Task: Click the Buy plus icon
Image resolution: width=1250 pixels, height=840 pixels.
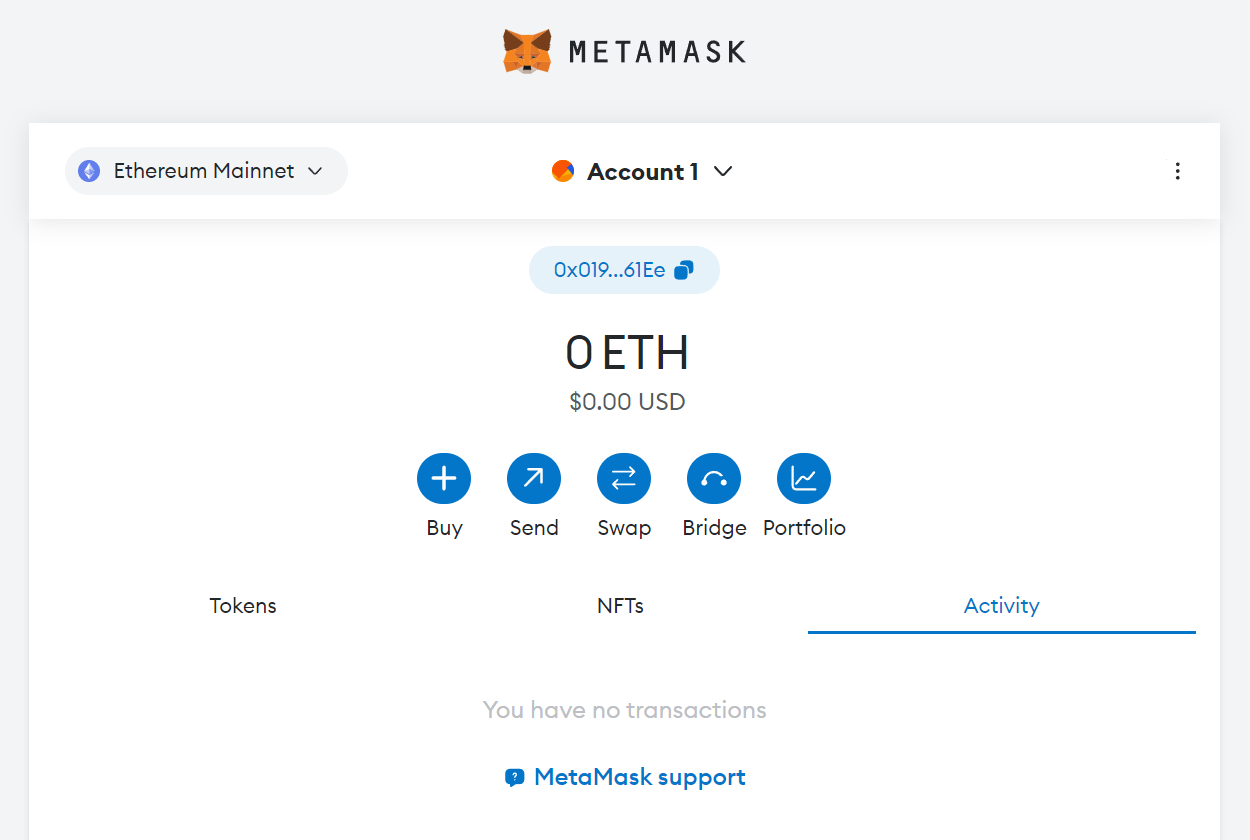Action: click(444, 479)
